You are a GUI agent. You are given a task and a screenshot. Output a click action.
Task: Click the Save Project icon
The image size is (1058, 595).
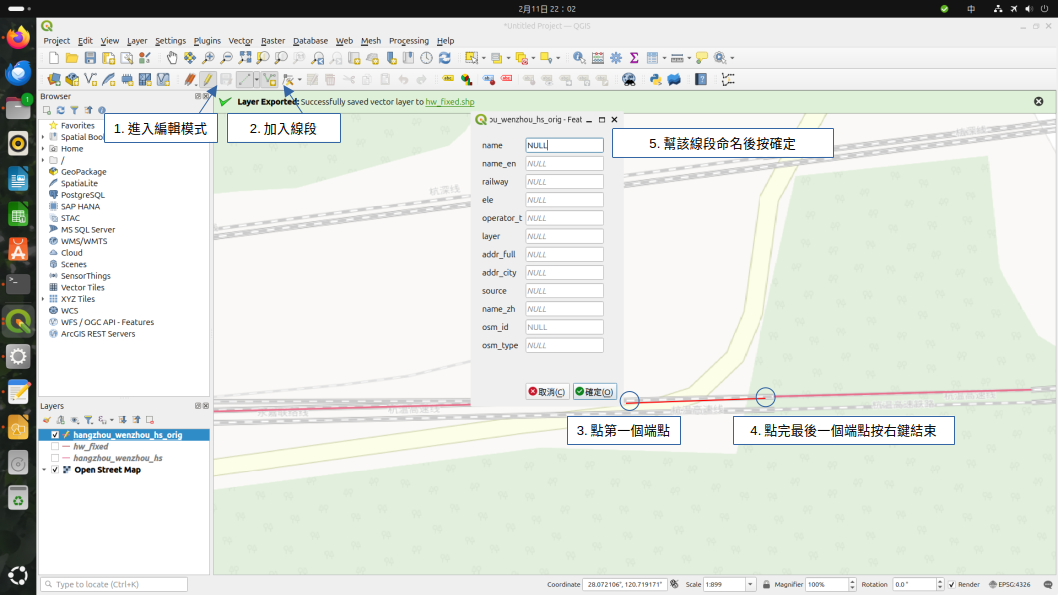pyautogui.click(x=90, y=58)
